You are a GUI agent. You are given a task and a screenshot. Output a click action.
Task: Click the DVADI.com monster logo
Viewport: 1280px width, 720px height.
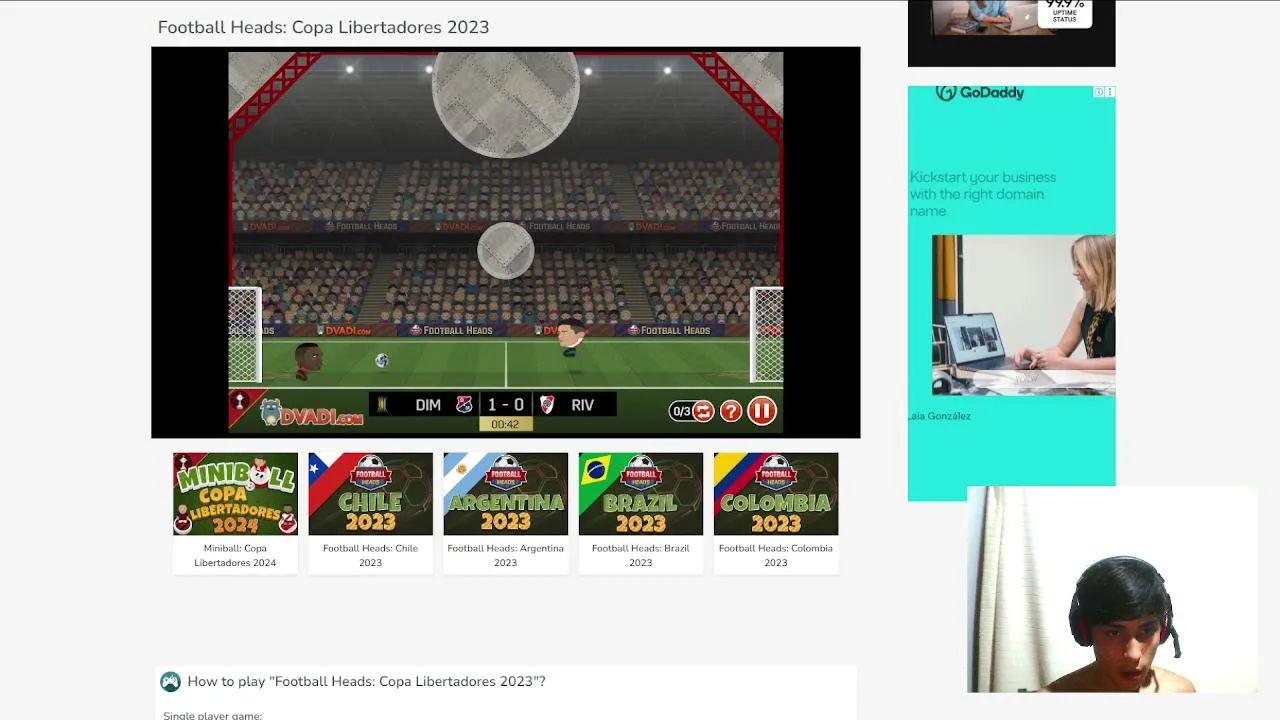(311, 412)
